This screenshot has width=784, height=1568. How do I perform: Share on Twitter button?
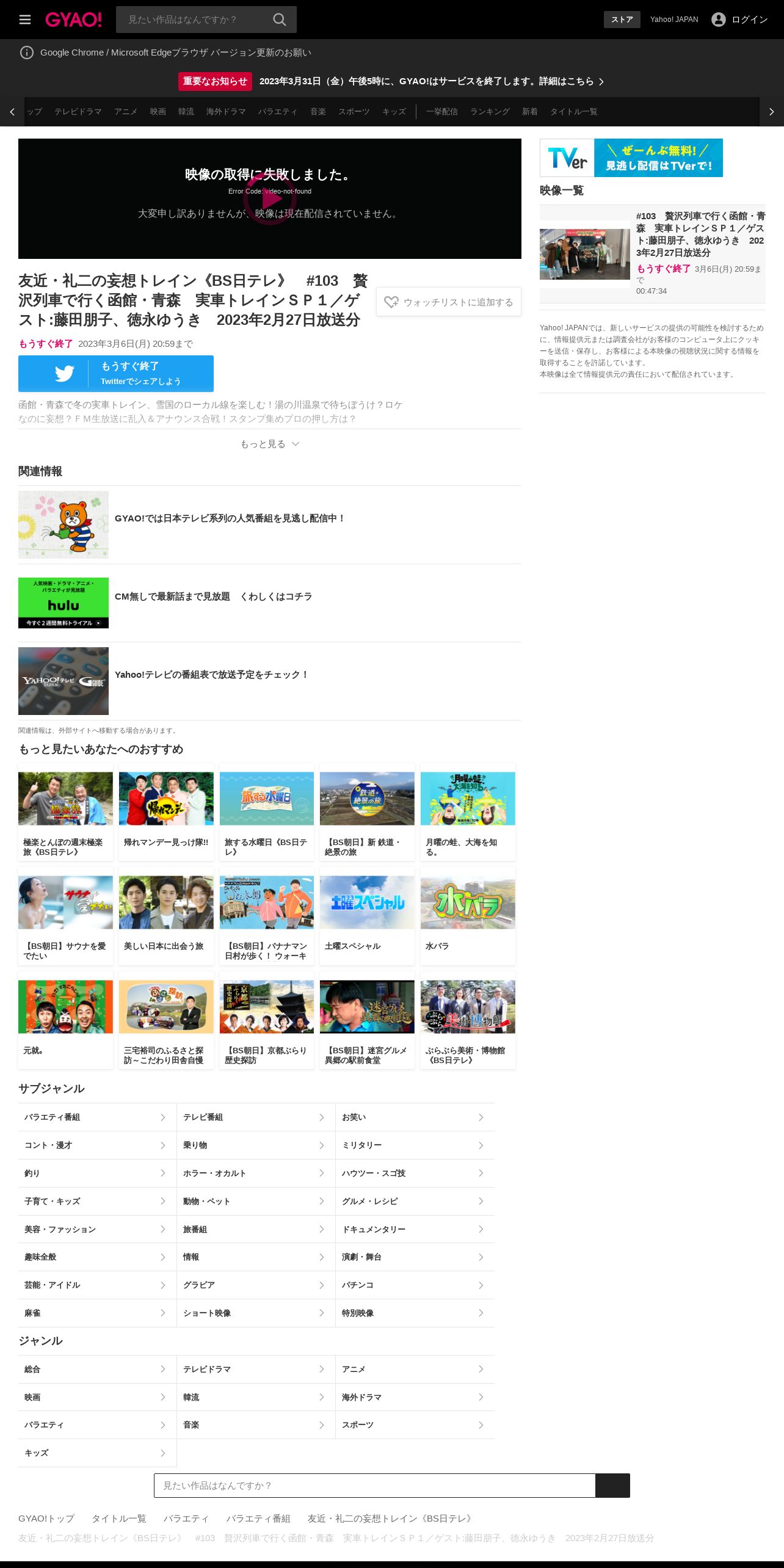[x=116, y=374]
